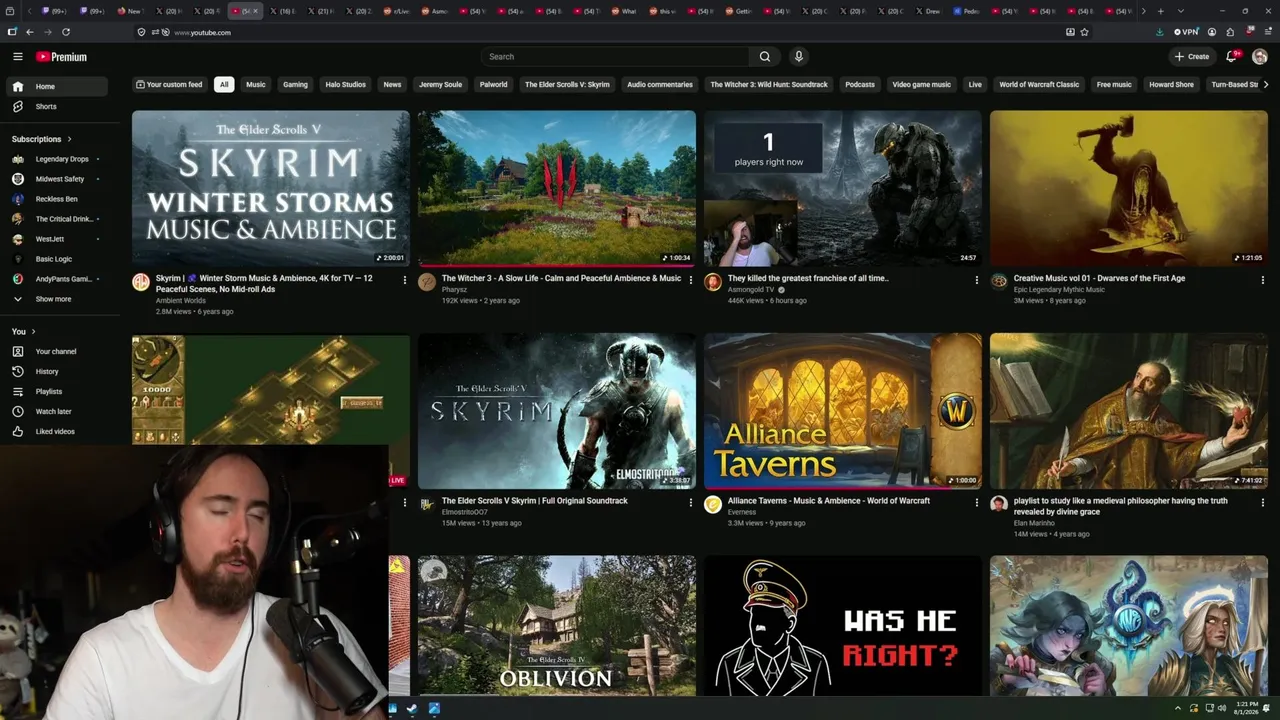Open Your custom feed chip

click(169, 85)
